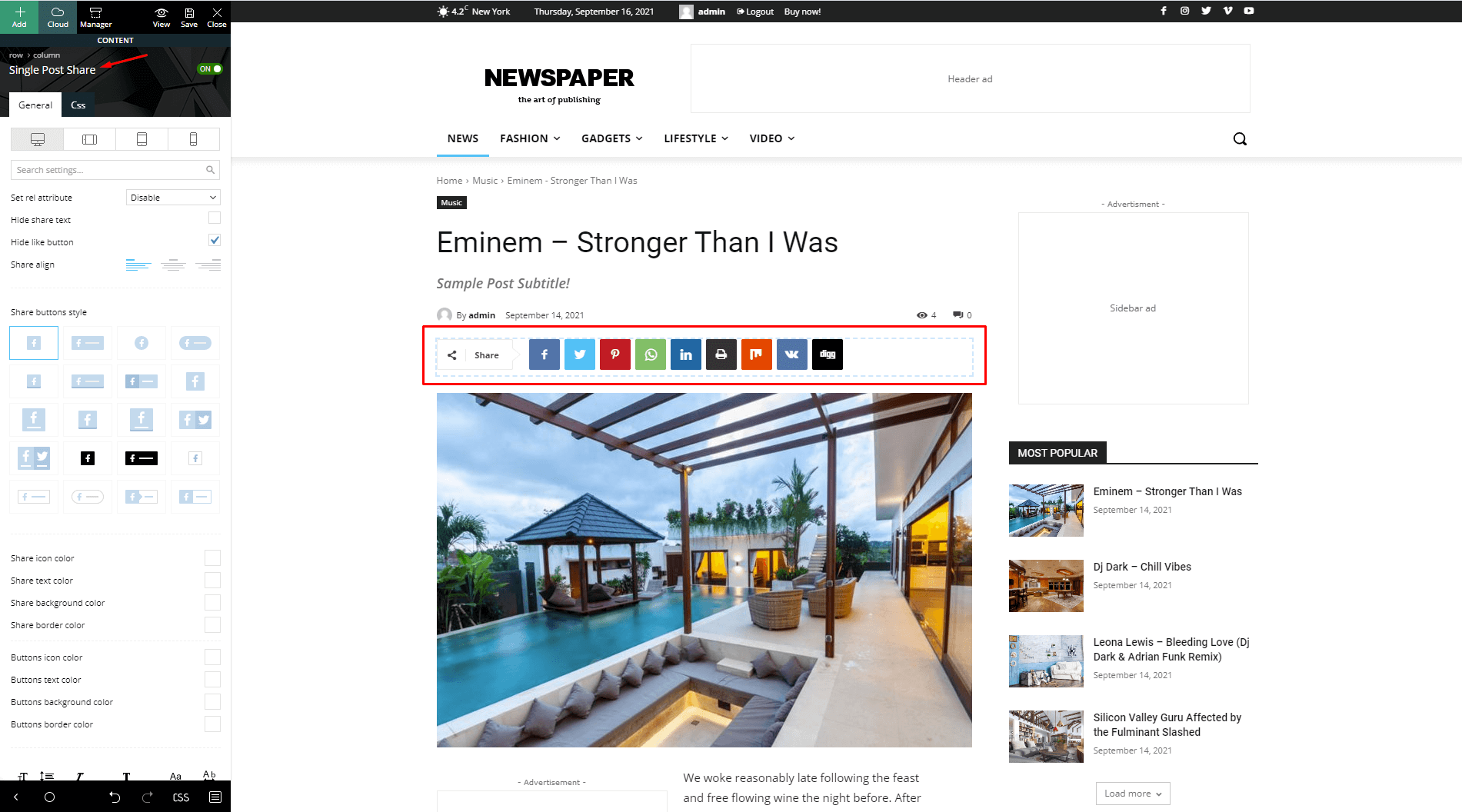Expand the FASHION menu
The image size is (1462, 812).
pos(530,138)
